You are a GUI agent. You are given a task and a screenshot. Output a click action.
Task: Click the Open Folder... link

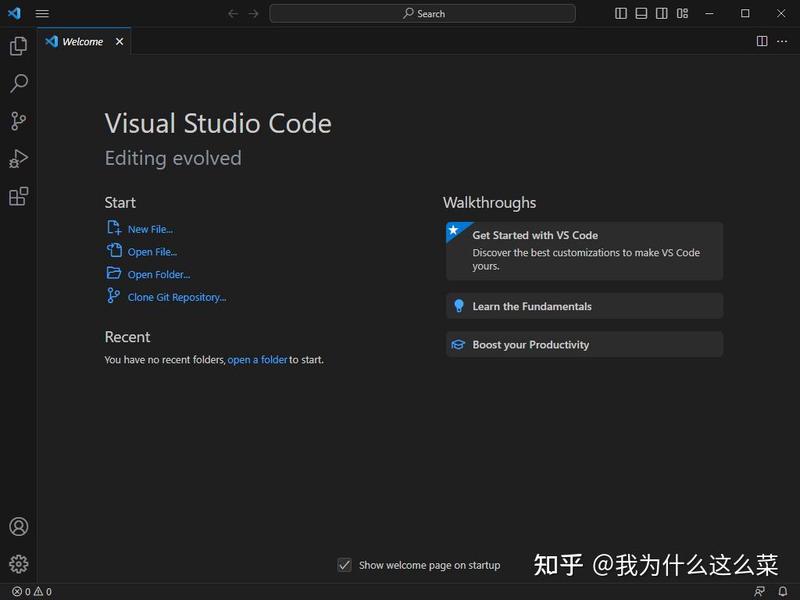click(x=159, y=274)
